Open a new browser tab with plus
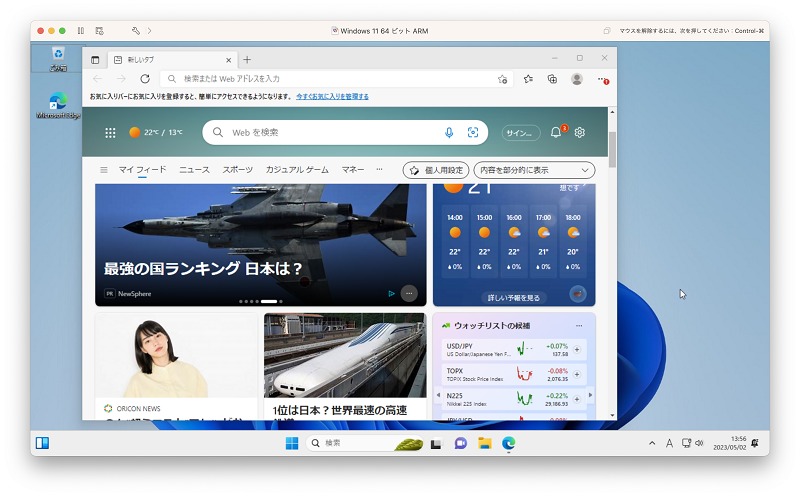The width and height of the screenshot is (800, 496). coord(247,60)
